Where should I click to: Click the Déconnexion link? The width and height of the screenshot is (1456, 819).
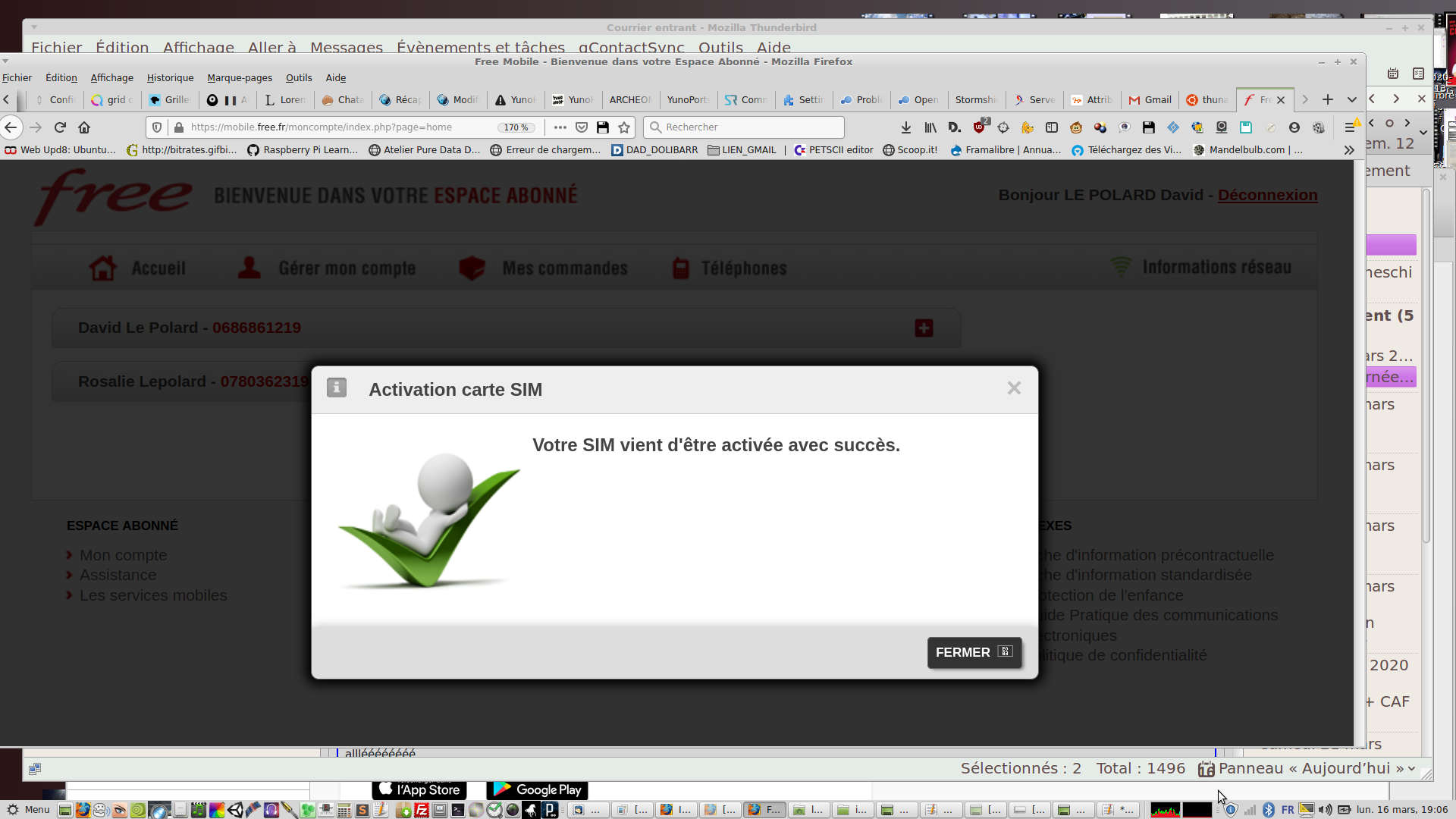(1267, 195)
